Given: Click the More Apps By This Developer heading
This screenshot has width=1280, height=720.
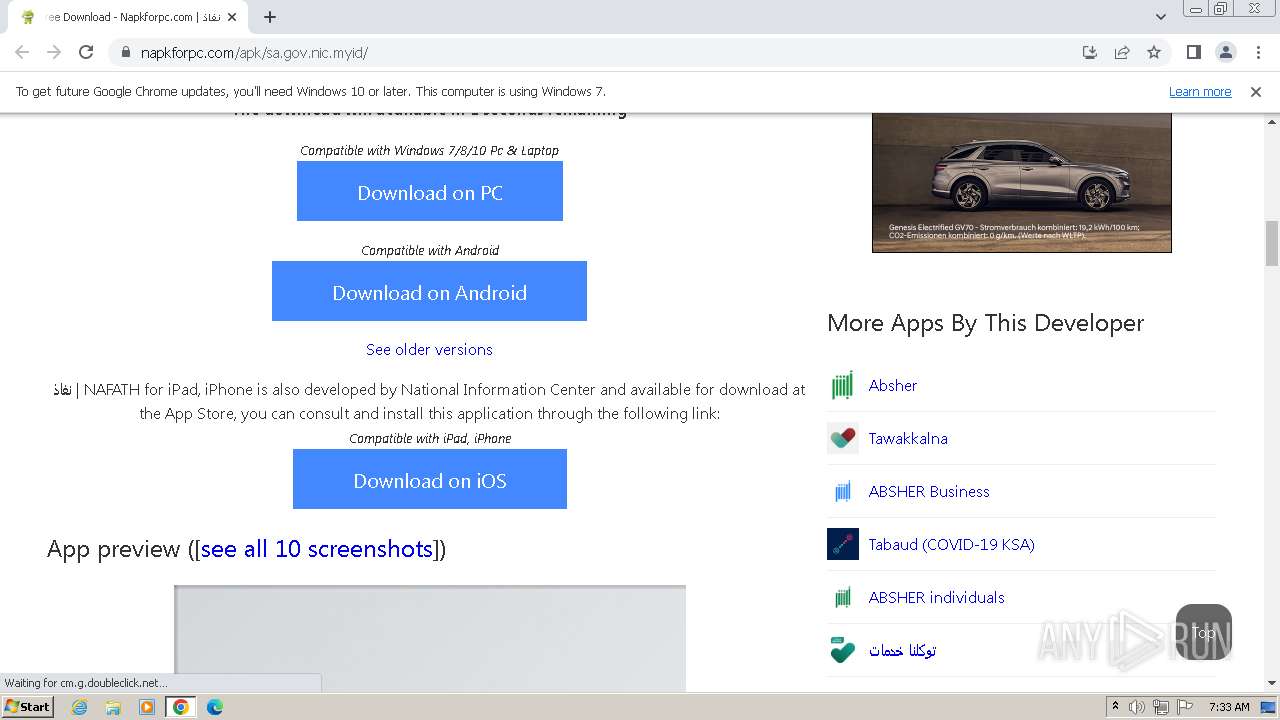Looking at the screenshot, I should [985, 323].
